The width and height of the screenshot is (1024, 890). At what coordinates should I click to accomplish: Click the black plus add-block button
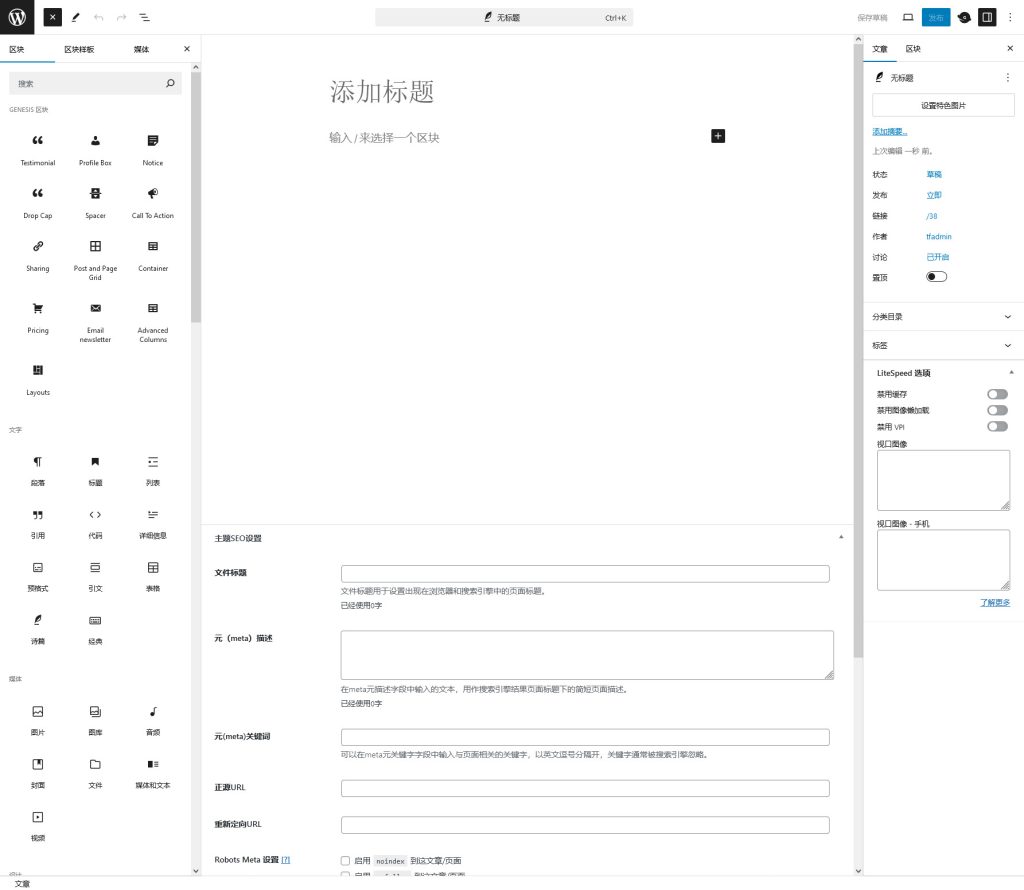tap(718, 136)
